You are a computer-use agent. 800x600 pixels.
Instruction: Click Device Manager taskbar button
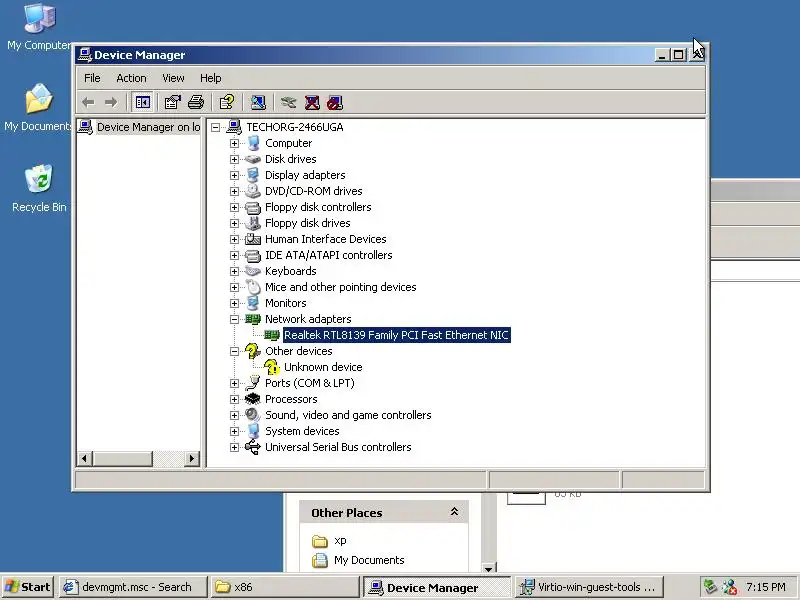pos(437,587)
